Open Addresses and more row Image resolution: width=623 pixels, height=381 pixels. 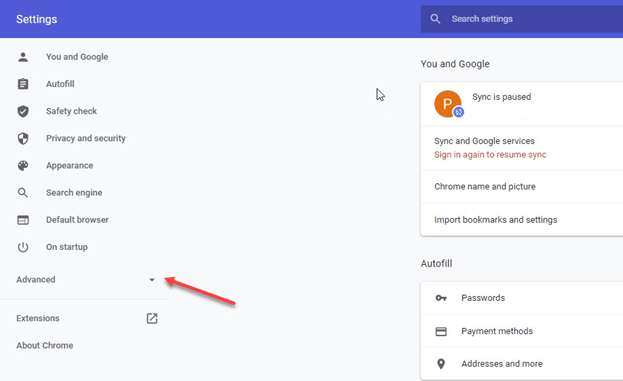tap(522, 364)
